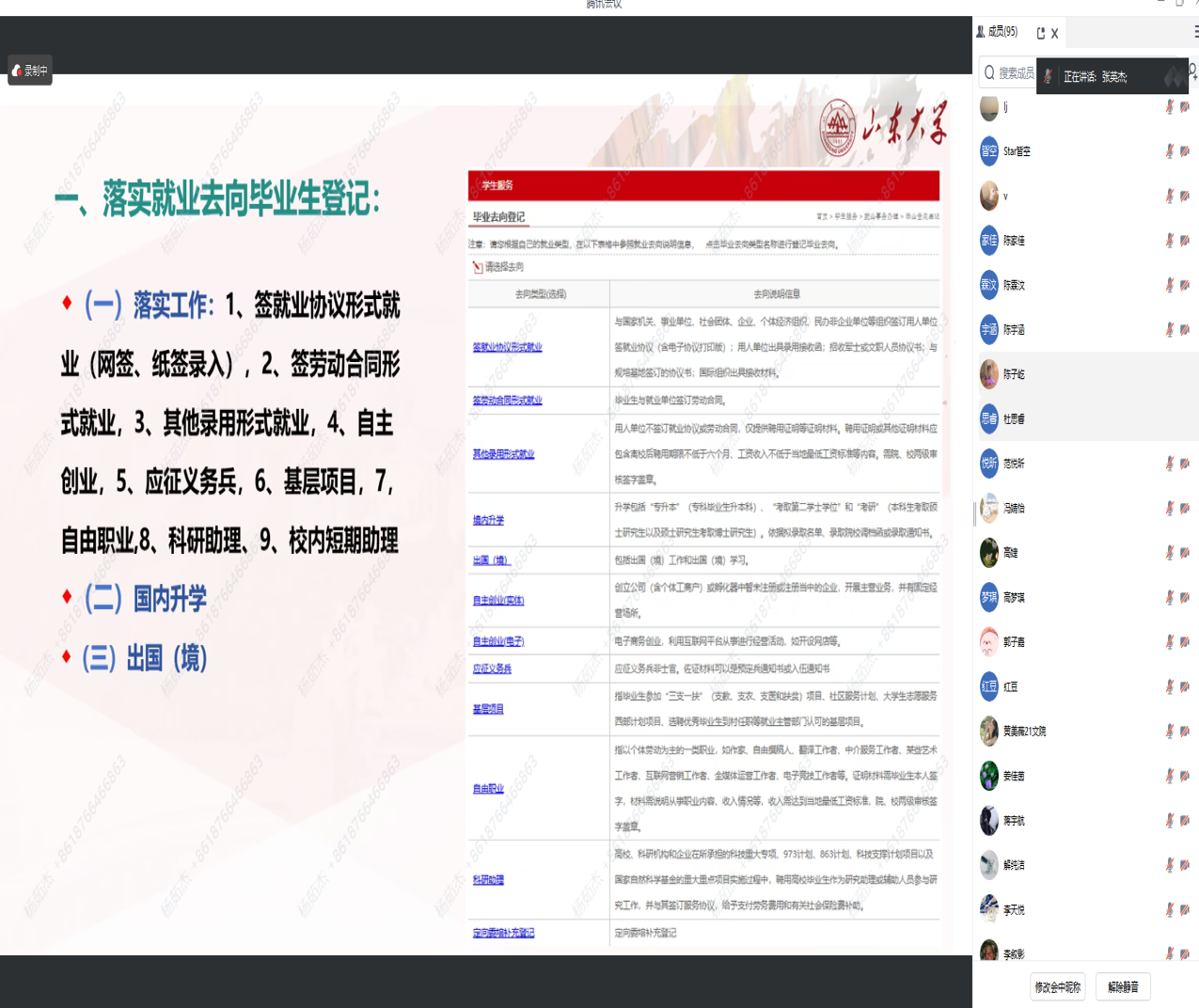Click the muted mic icon beside 蒋宇航
The image size is (1199, 1008).
click(x=1170, y=821)
